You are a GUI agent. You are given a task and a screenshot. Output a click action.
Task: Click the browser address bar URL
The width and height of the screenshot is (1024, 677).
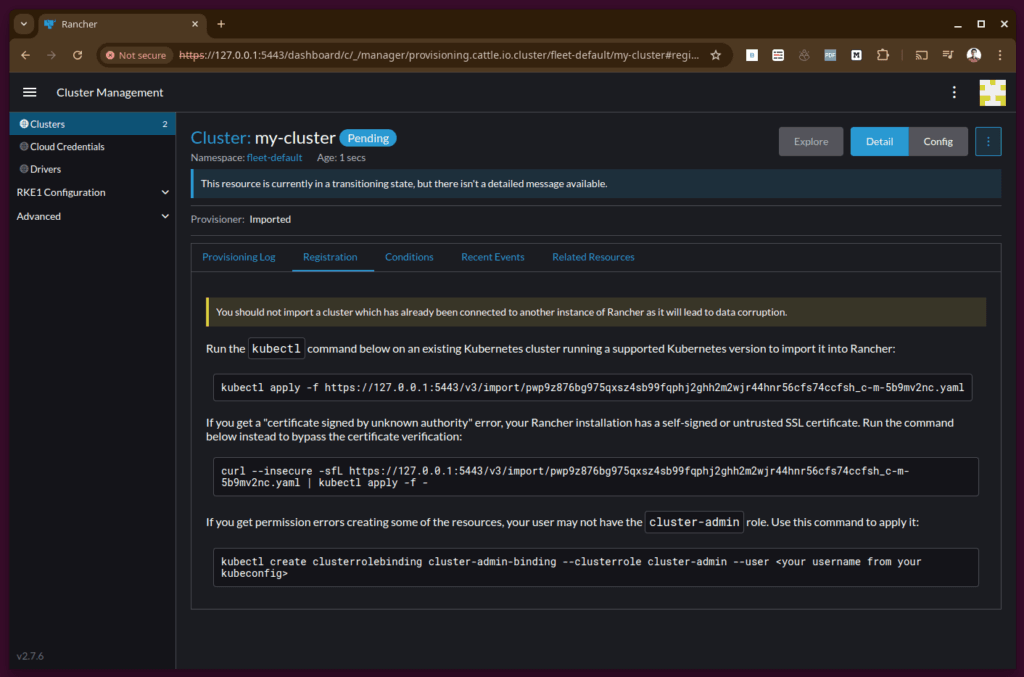pyautogui.click(x=439, y=55)
